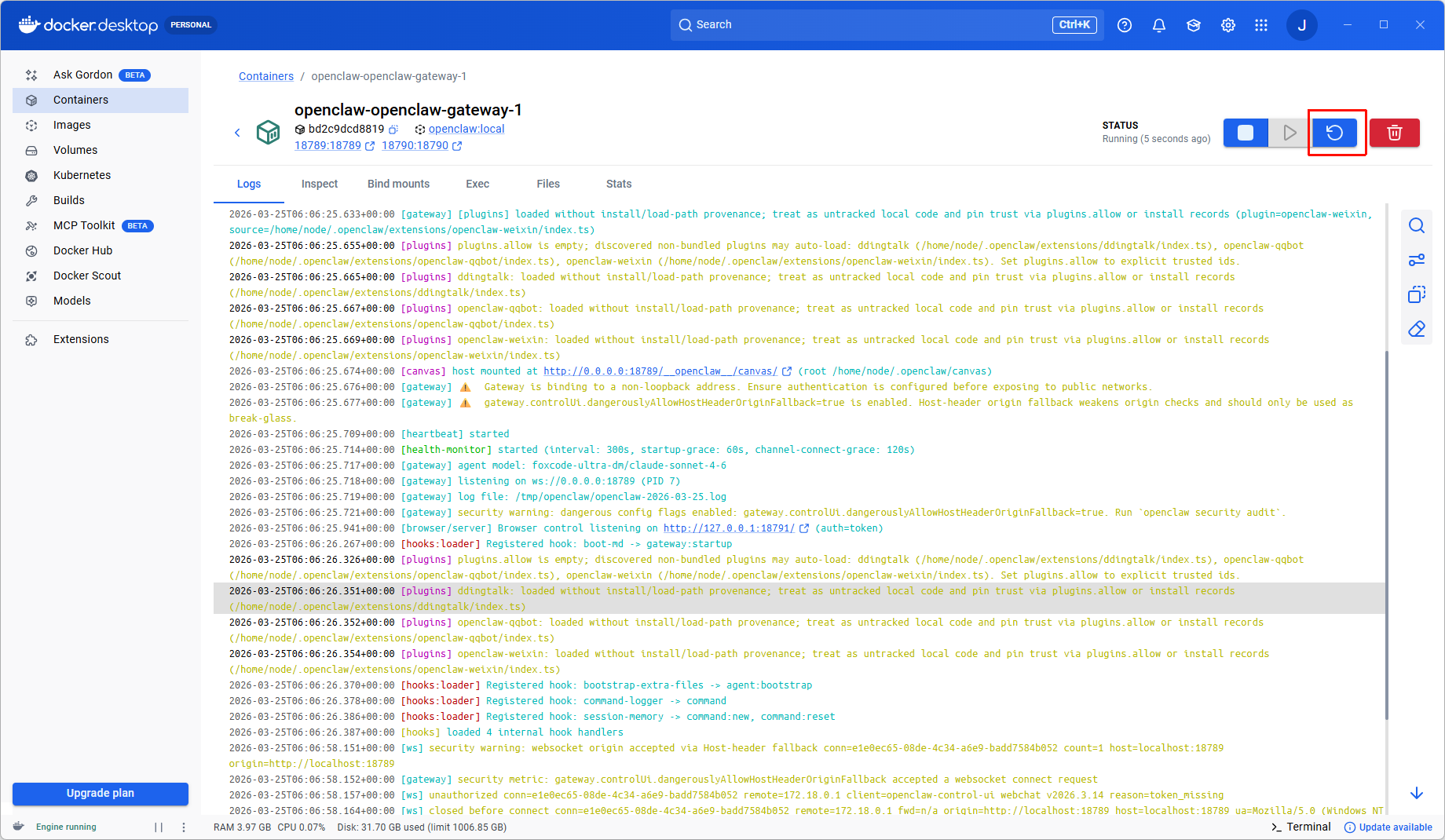Open Models section
This screenshot has height=840, width=1445.
coord(101,301)
